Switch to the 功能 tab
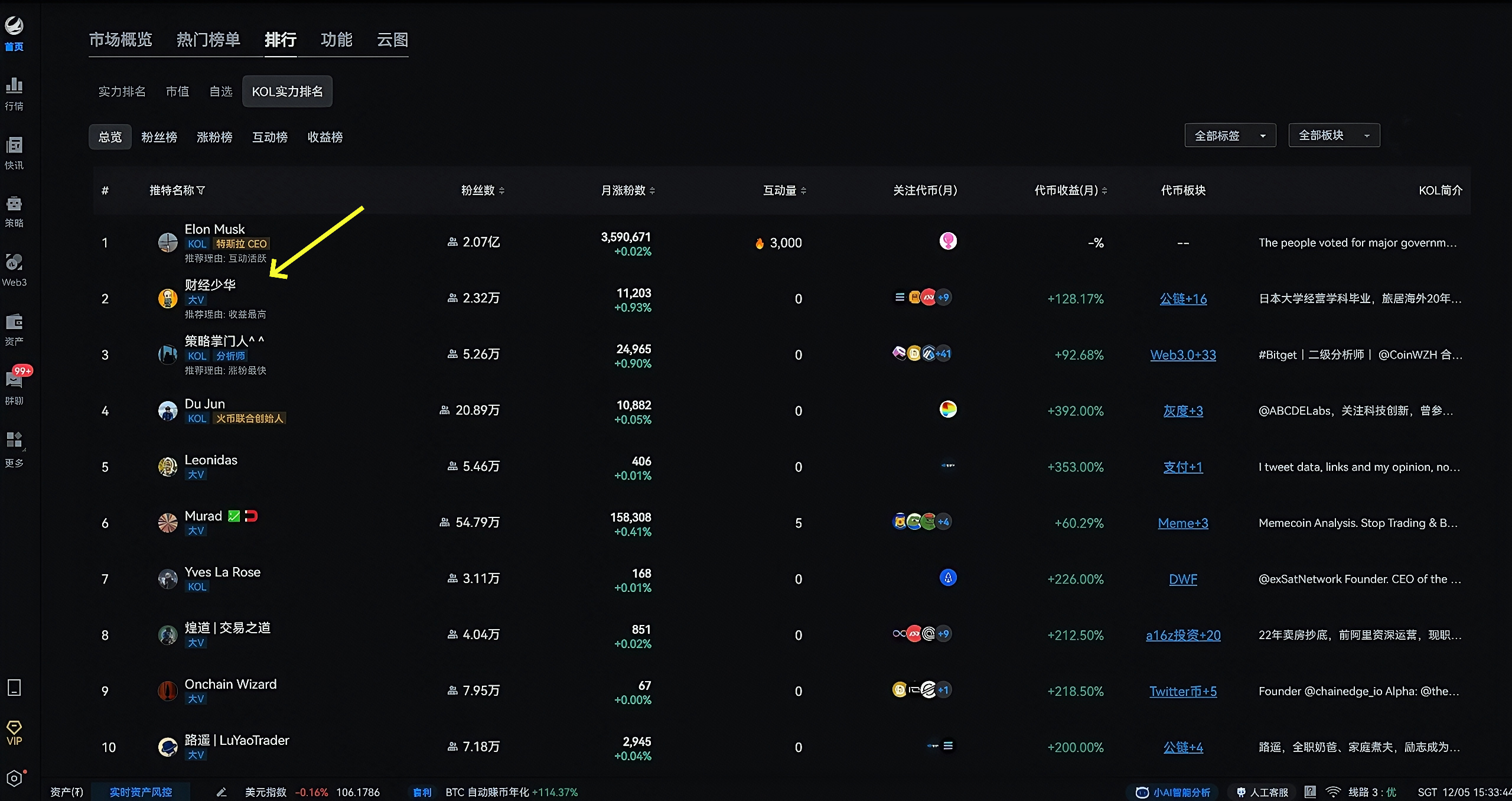The height and width of the screenshot is (801, 1512). click(337, 40)
